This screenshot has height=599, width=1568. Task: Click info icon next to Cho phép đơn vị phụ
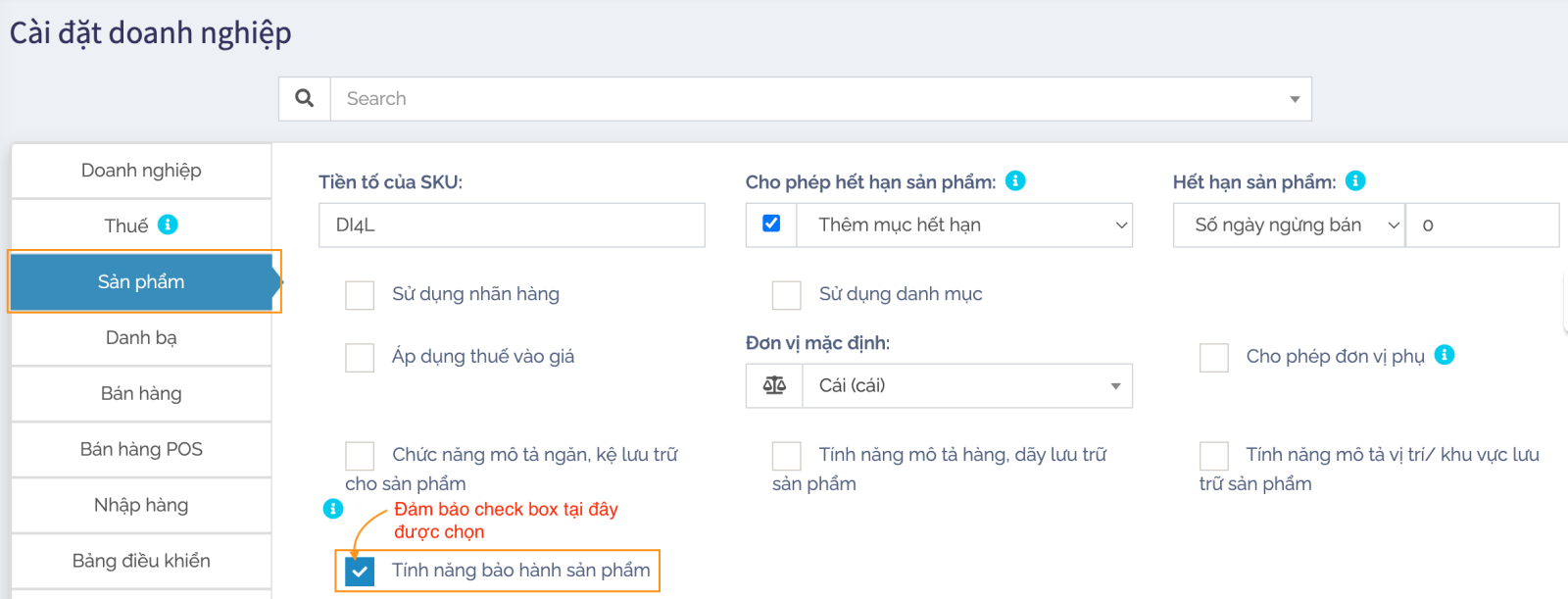click(x=1445, y=355)
